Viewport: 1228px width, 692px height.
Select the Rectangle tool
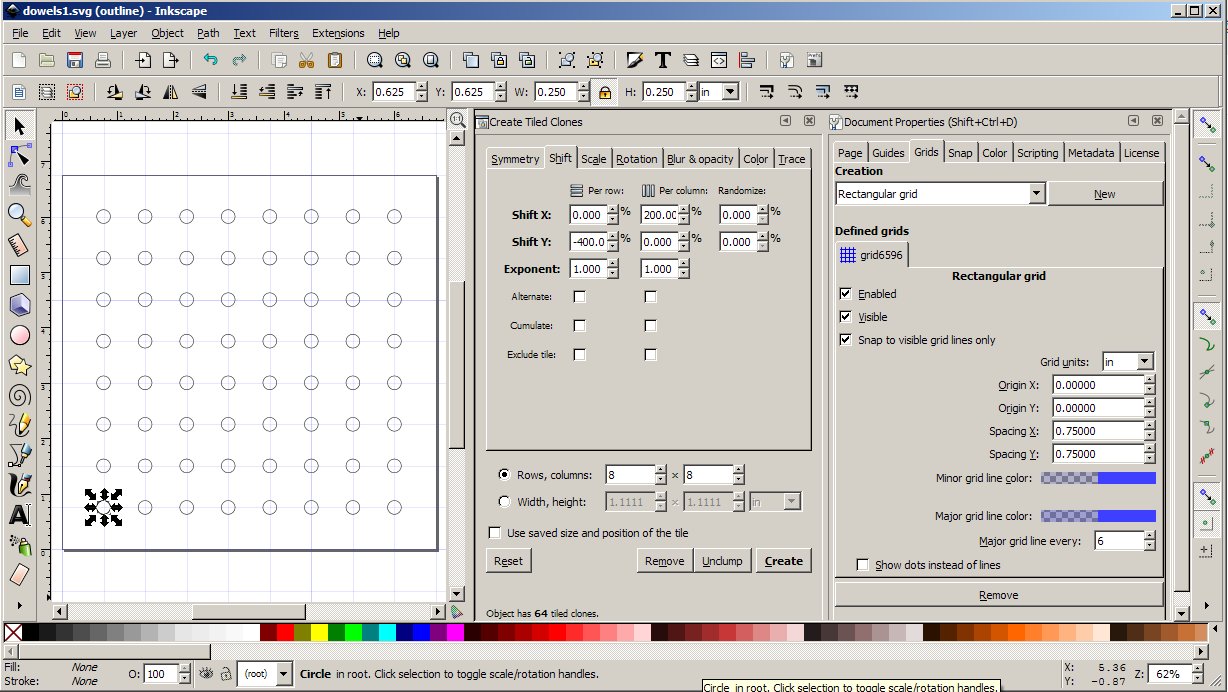tap(19, 275)
